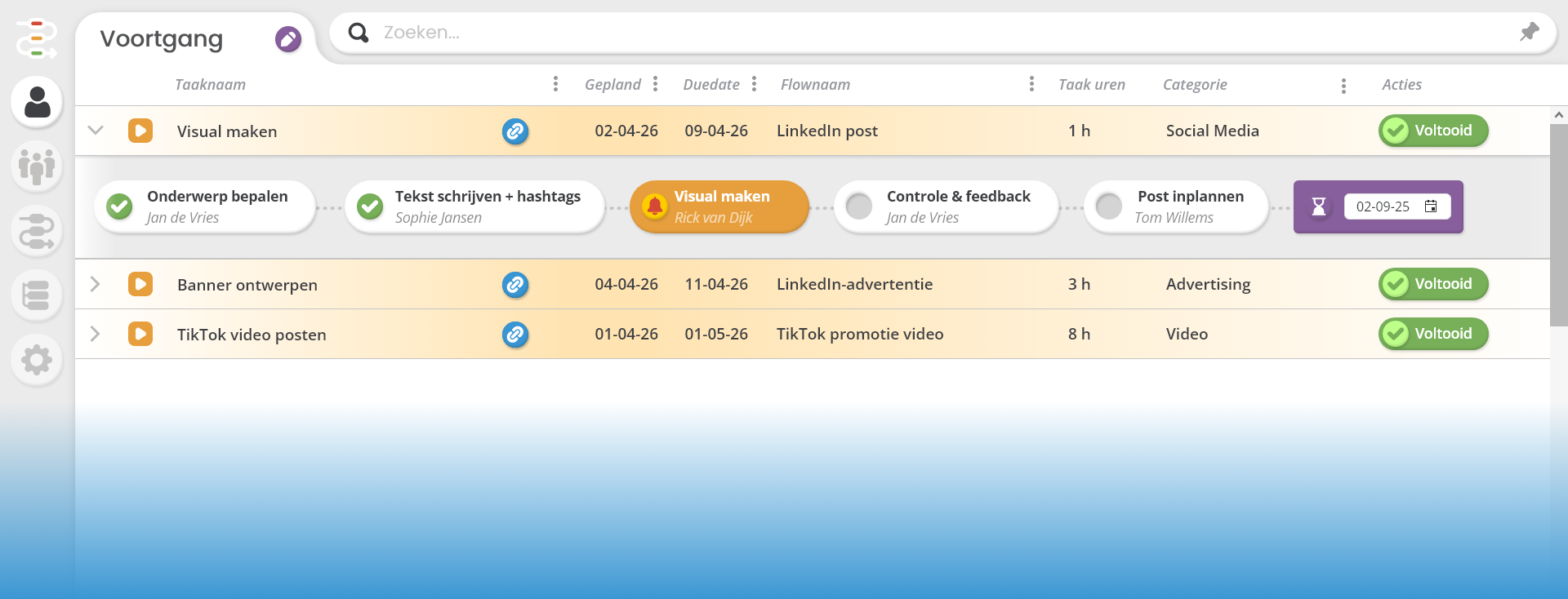This screenshot has width=1568, height=599.
Task: Click the Zoeken search input field
Action: point(898,33)
